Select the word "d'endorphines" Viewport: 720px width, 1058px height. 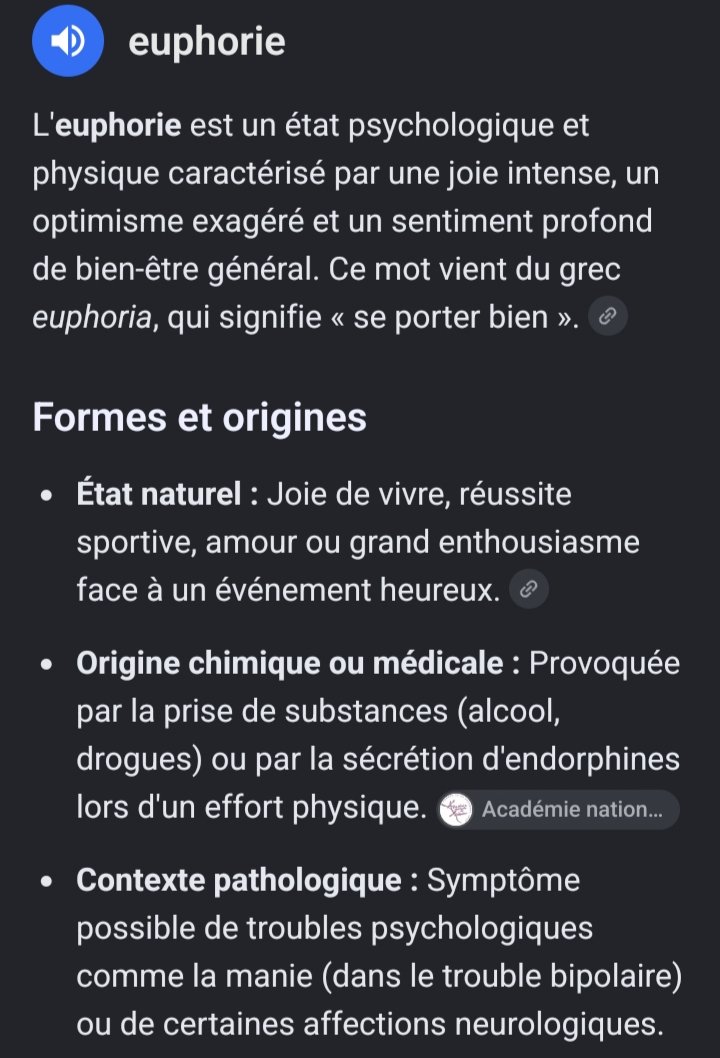pos(581,759)
